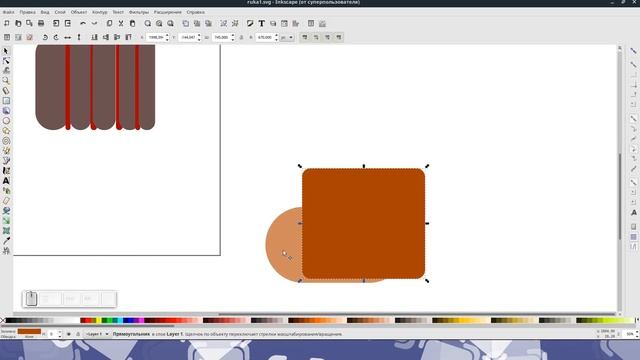Open the Объект menu

coord(79,12)
